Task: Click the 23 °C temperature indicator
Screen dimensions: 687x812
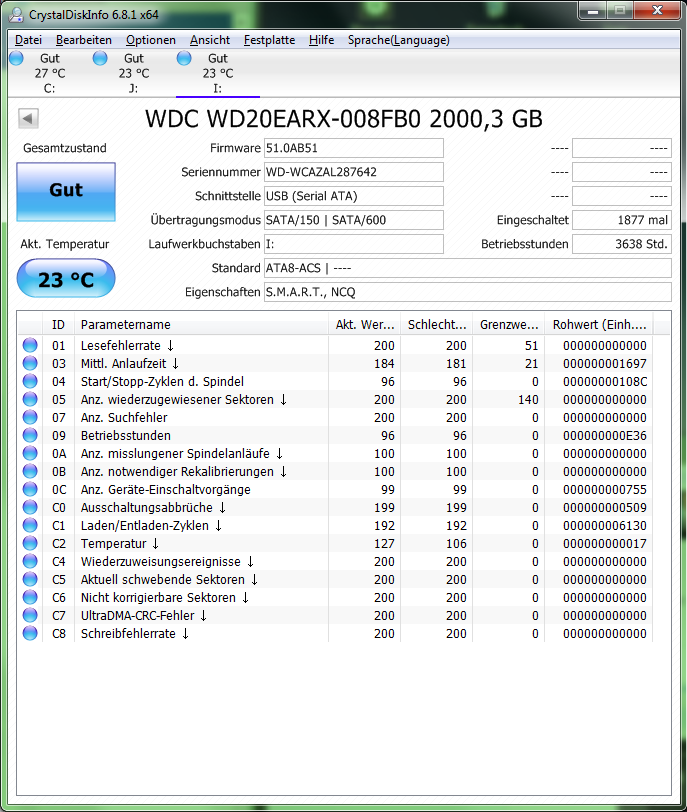Action: tap(66, 279)
